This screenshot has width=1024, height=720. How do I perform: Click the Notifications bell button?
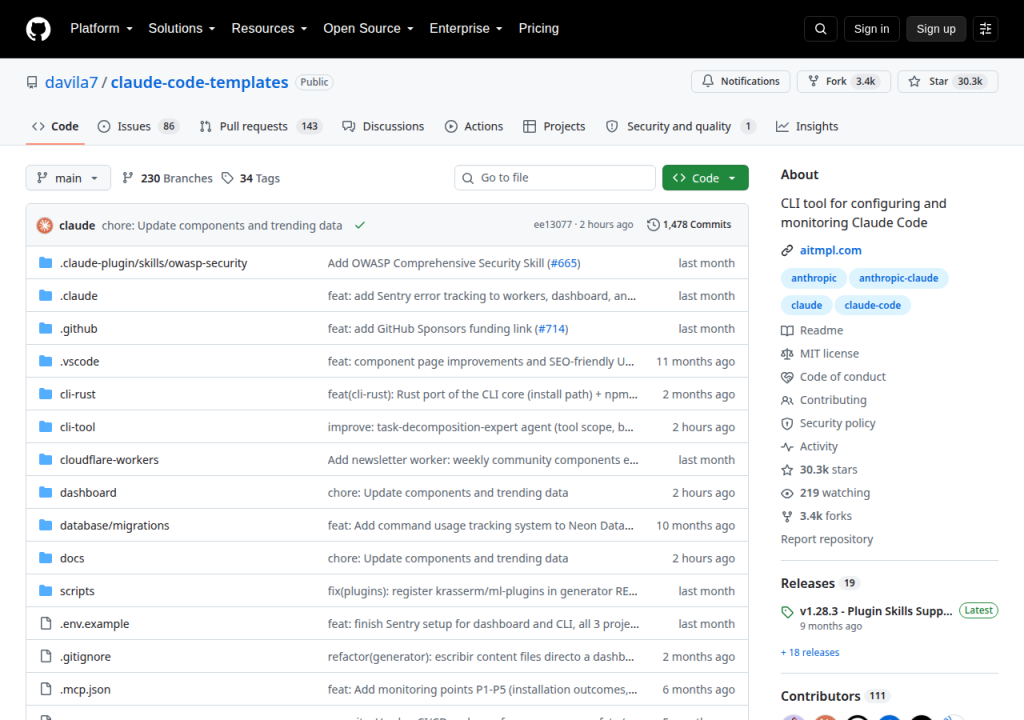point(741,81)
